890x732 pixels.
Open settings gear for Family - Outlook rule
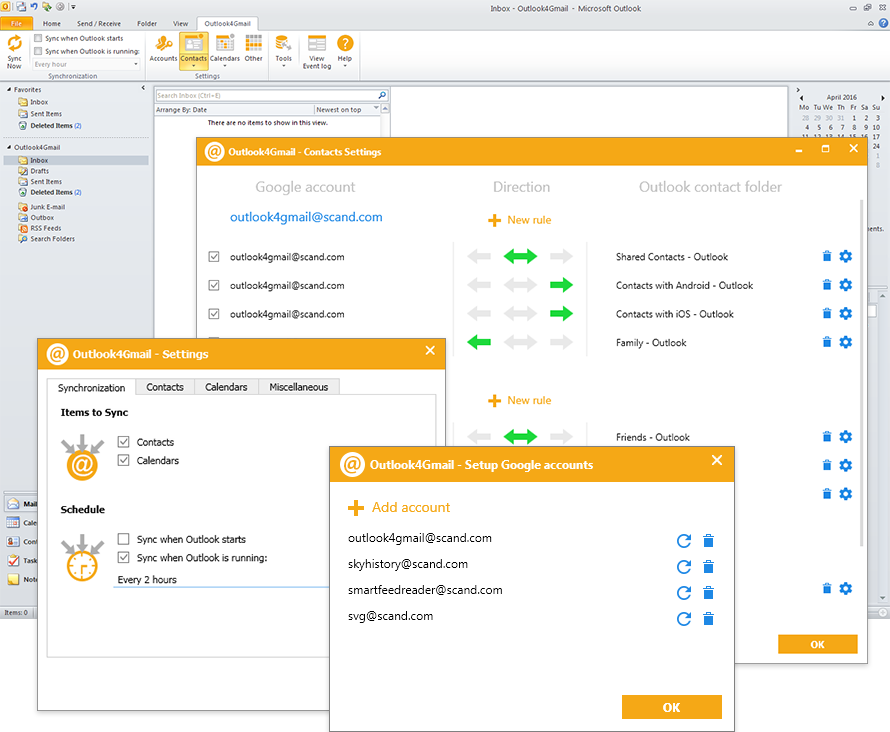tap(846, 342)
